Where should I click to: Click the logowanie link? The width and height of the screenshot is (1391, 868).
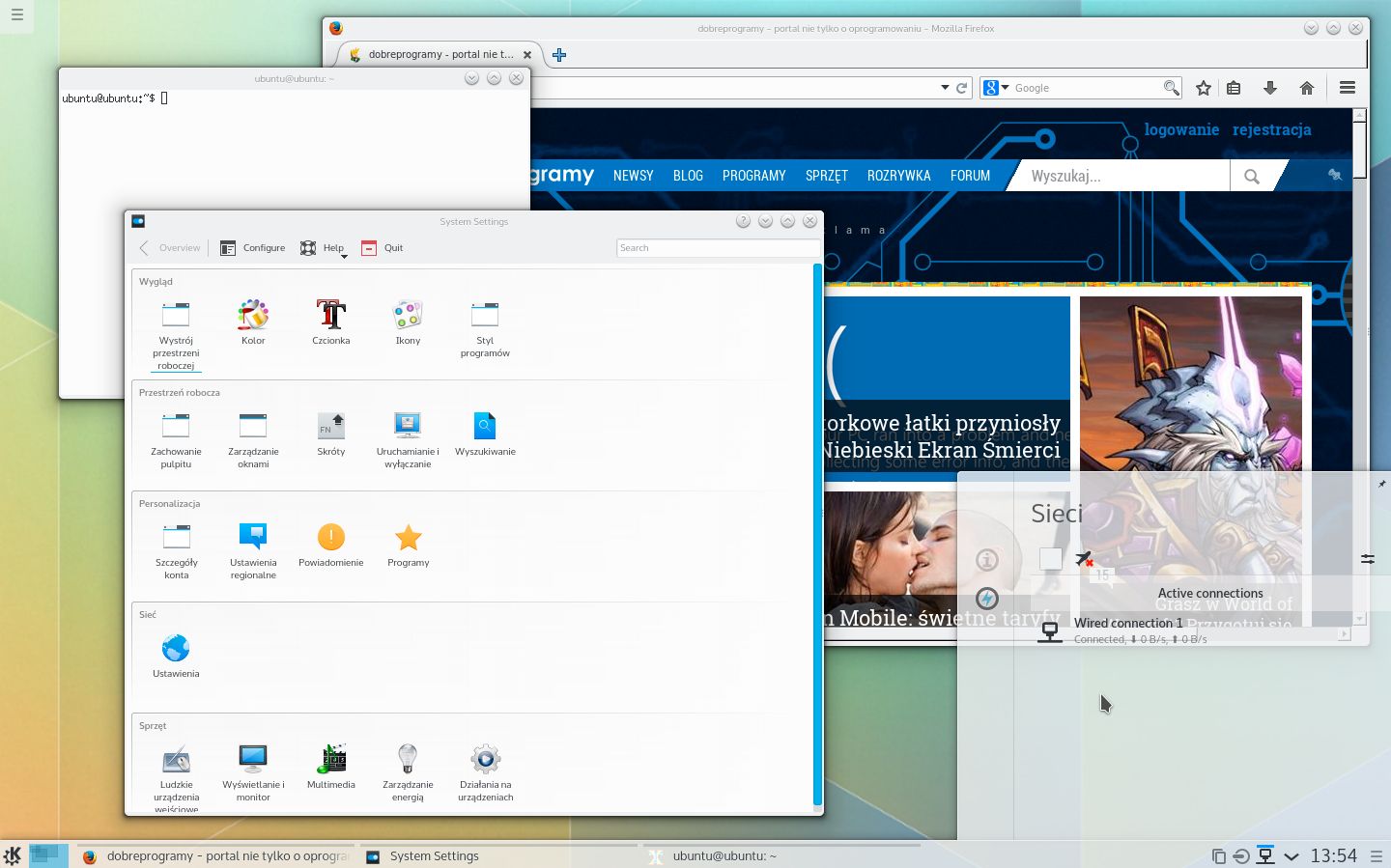tap(1181, 129)
